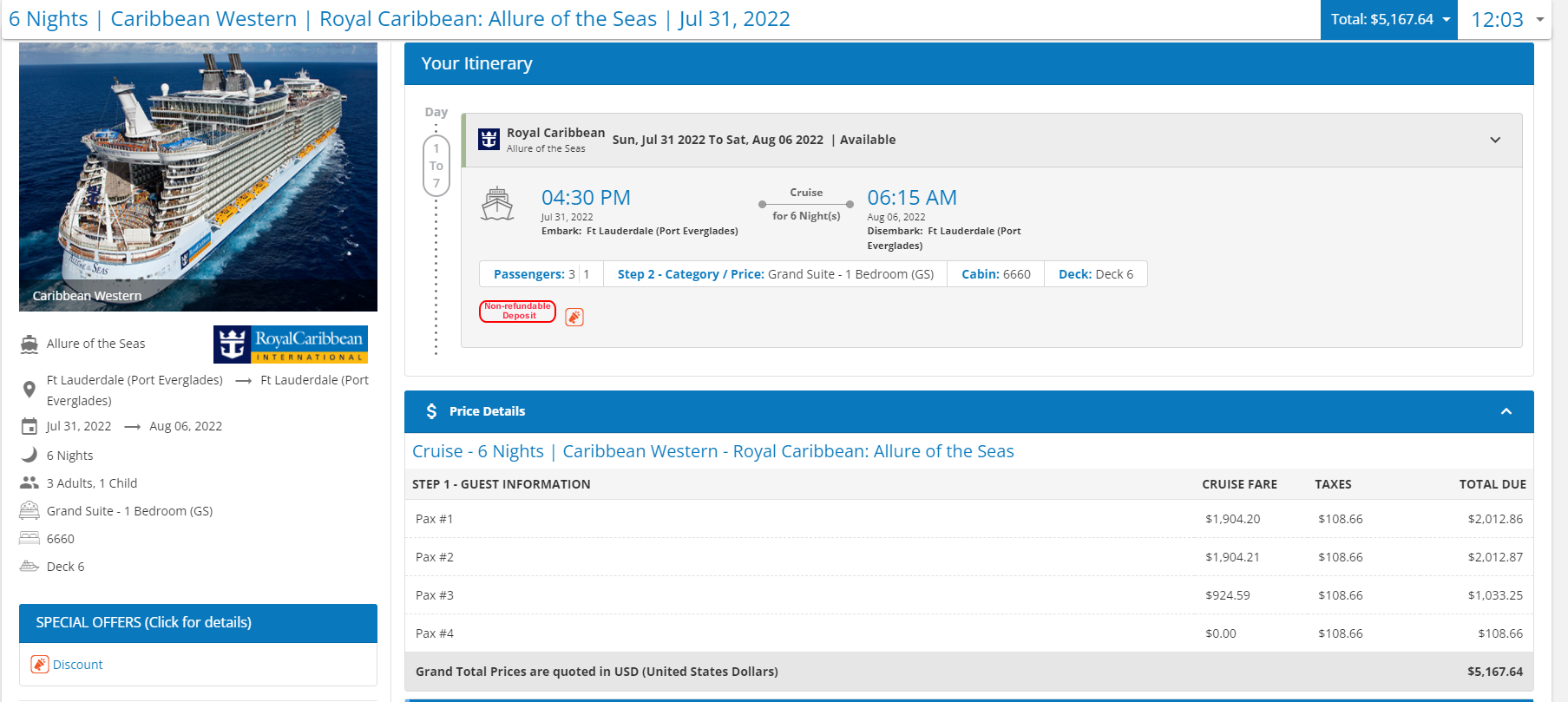Click the Sun, Jul 31 2022 To Sat, Aug 06 2022 text
Image resolution: width=1568 pixels, height=702 pixels.
coord(718,140)
